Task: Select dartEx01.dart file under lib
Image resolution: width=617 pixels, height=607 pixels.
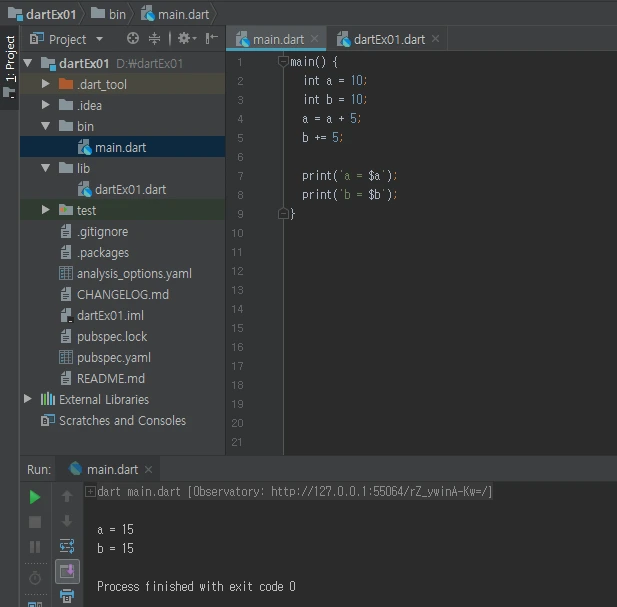Action: [x=122, y=189]
